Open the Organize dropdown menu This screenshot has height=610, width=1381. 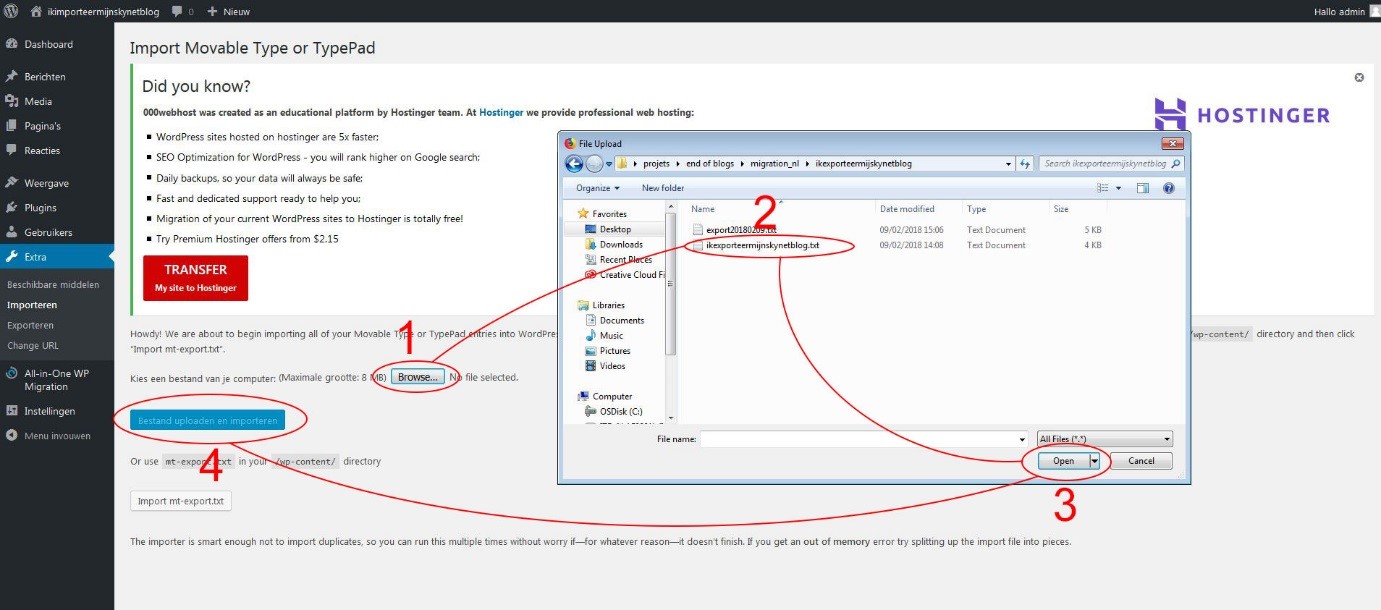(598, 188)
